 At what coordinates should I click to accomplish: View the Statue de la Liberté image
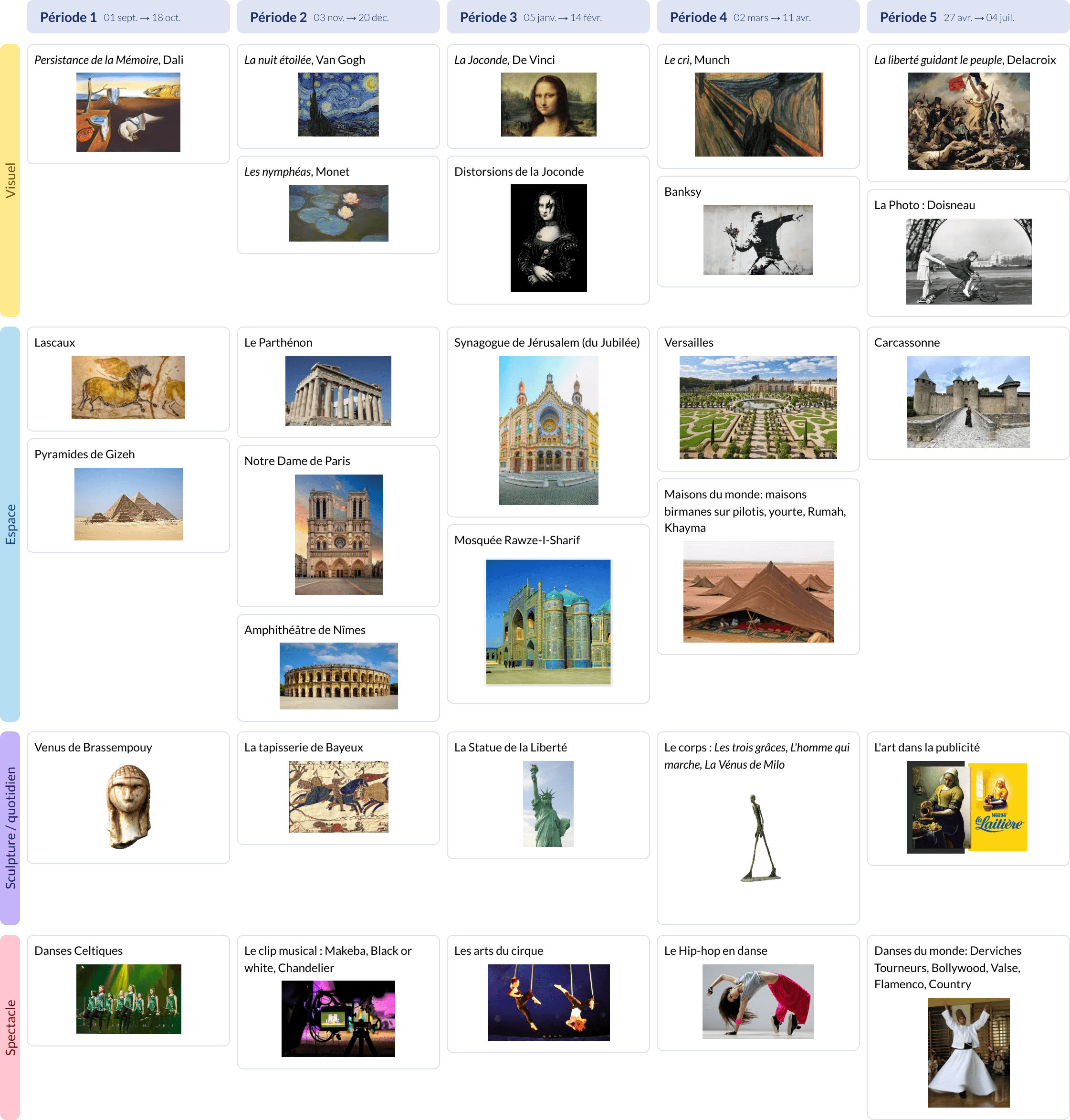pyautogui.click(x=547, y=802)
